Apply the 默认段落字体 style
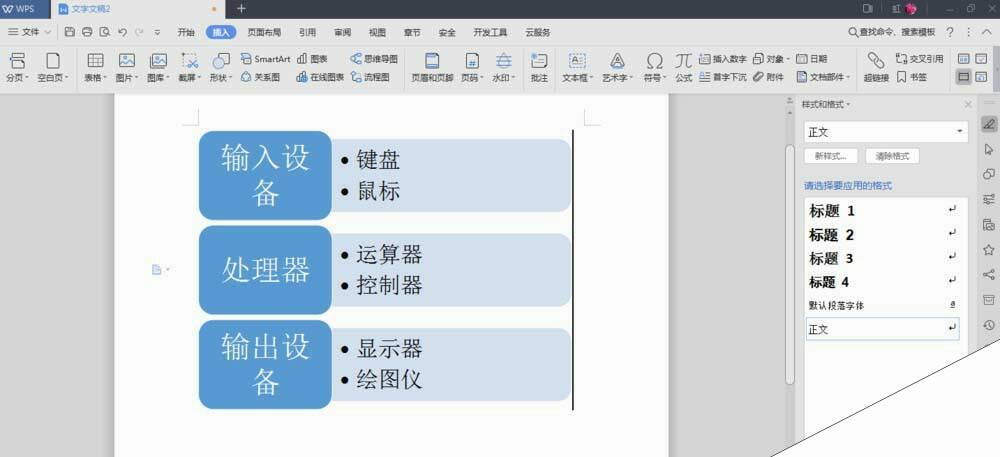The image size is (1000, 457). click(883, 305)
